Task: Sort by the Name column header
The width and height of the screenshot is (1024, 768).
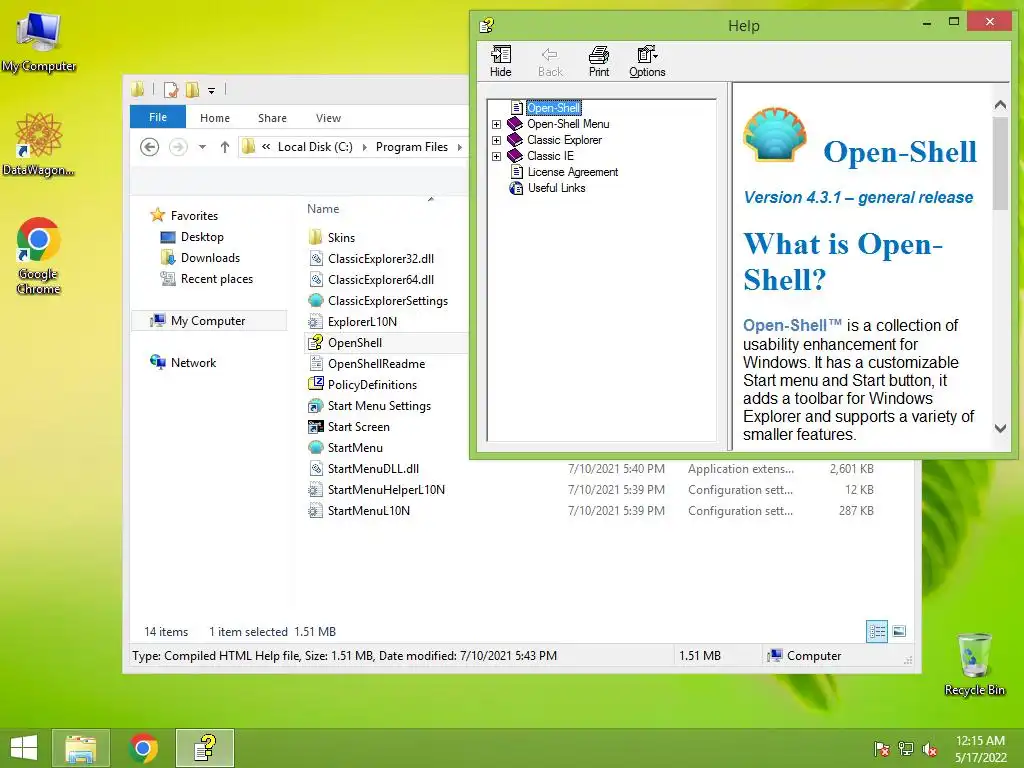Action: [x=323, y=208]
